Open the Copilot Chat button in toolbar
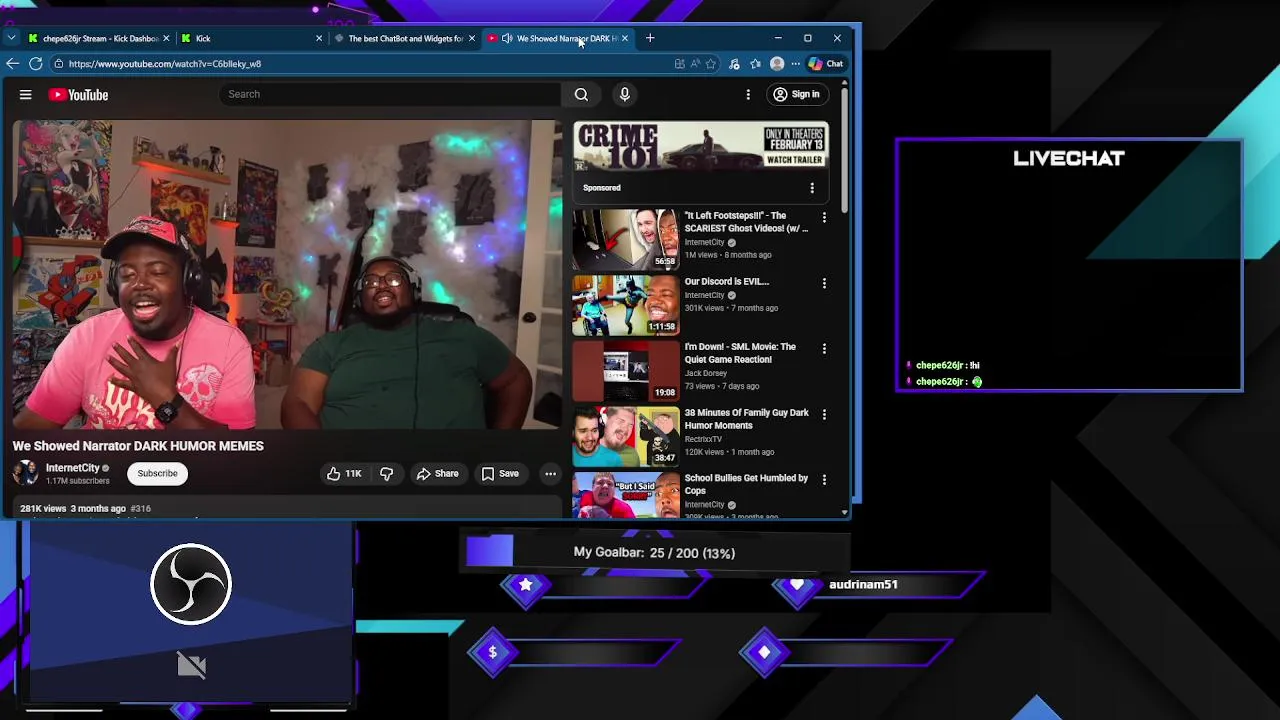This screenshot has width=1280, height=720. tap(827, 64)
